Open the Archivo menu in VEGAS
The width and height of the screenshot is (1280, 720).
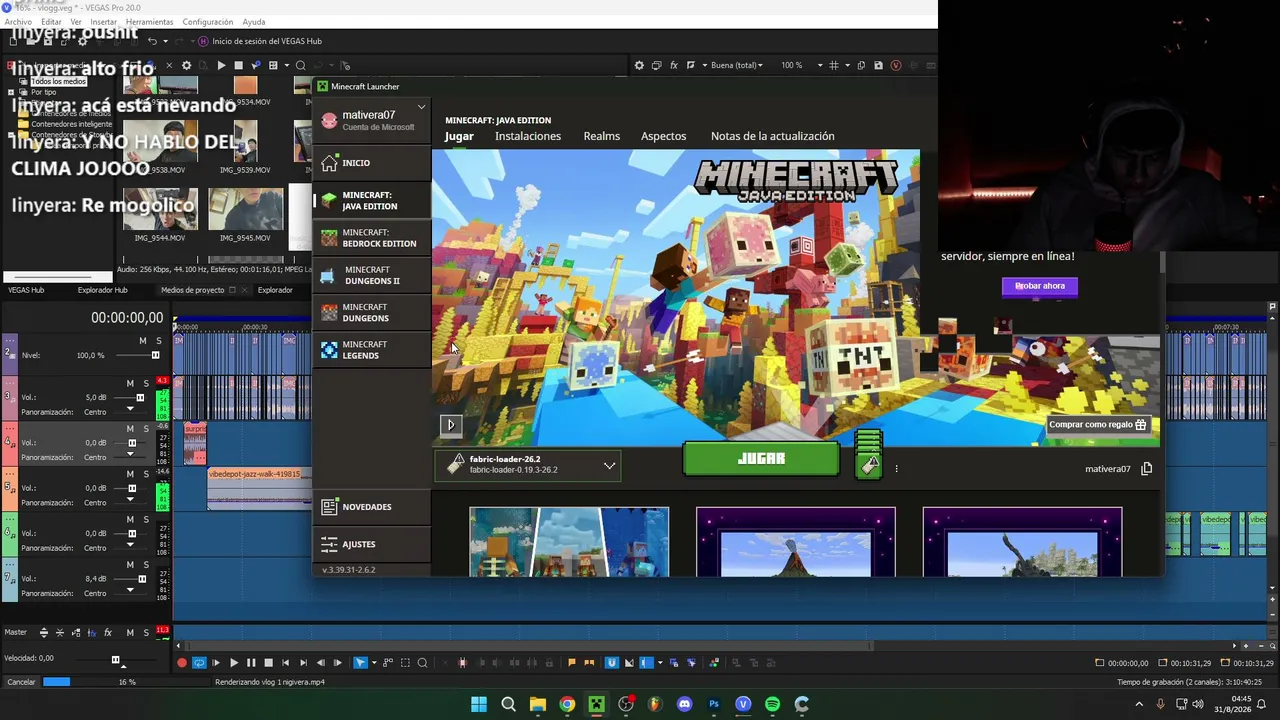pyautogui.click(x=18, y=22)
